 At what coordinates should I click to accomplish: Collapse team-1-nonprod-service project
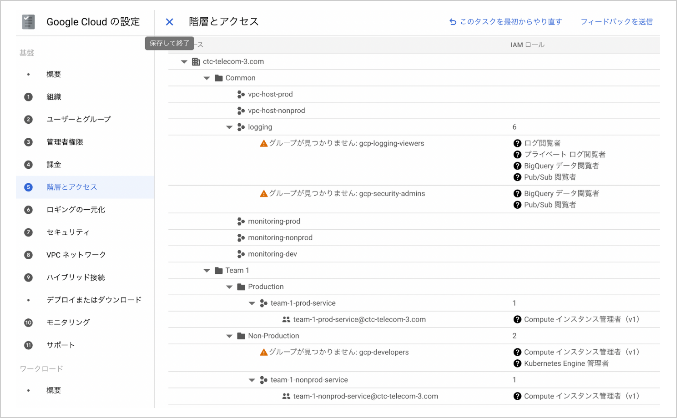coord(252,380)
